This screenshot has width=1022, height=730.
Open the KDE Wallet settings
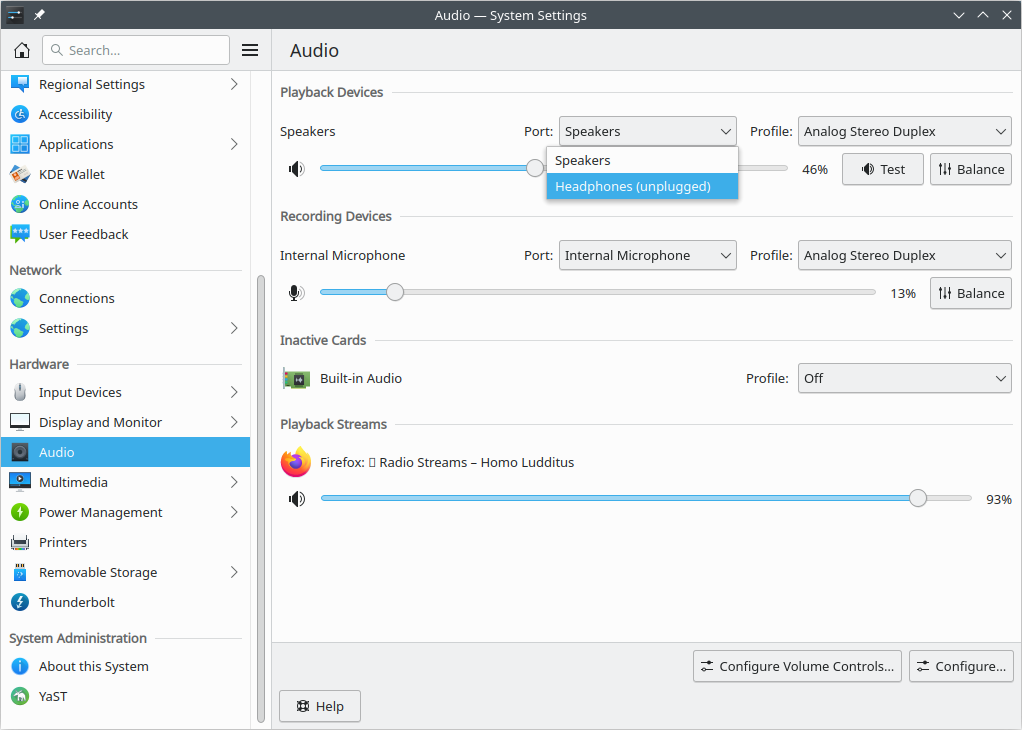coord(71,174)
